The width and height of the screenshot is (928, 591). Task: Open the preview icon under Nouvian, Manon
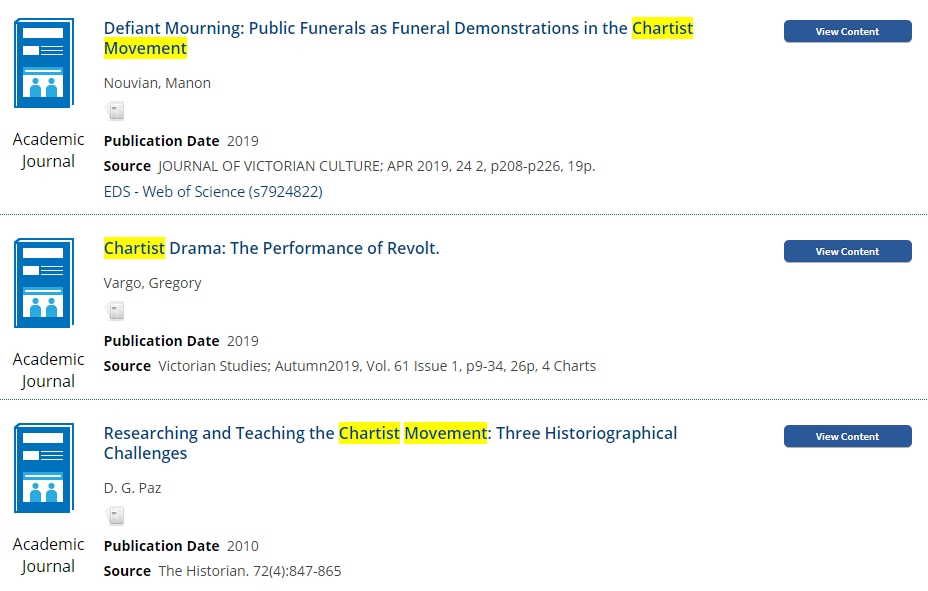click(x=115, y=111)
